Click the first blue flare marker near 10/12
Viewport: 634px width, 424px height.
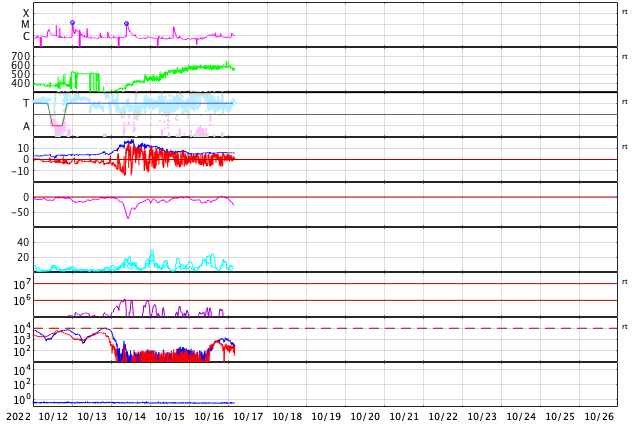tap(72, 23)
